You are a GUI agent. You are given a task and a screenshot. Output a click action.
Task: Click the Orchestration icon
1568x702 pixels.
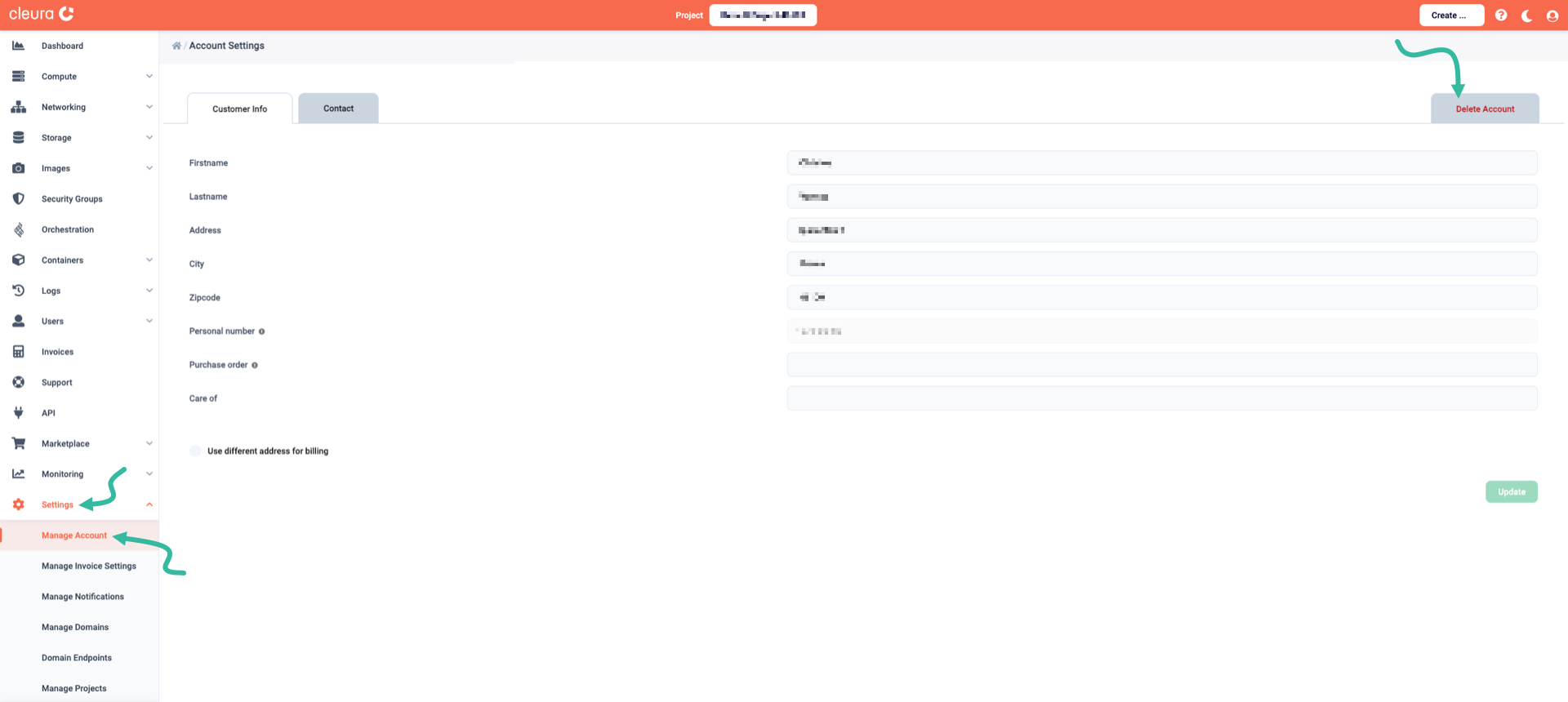[18, 229]
